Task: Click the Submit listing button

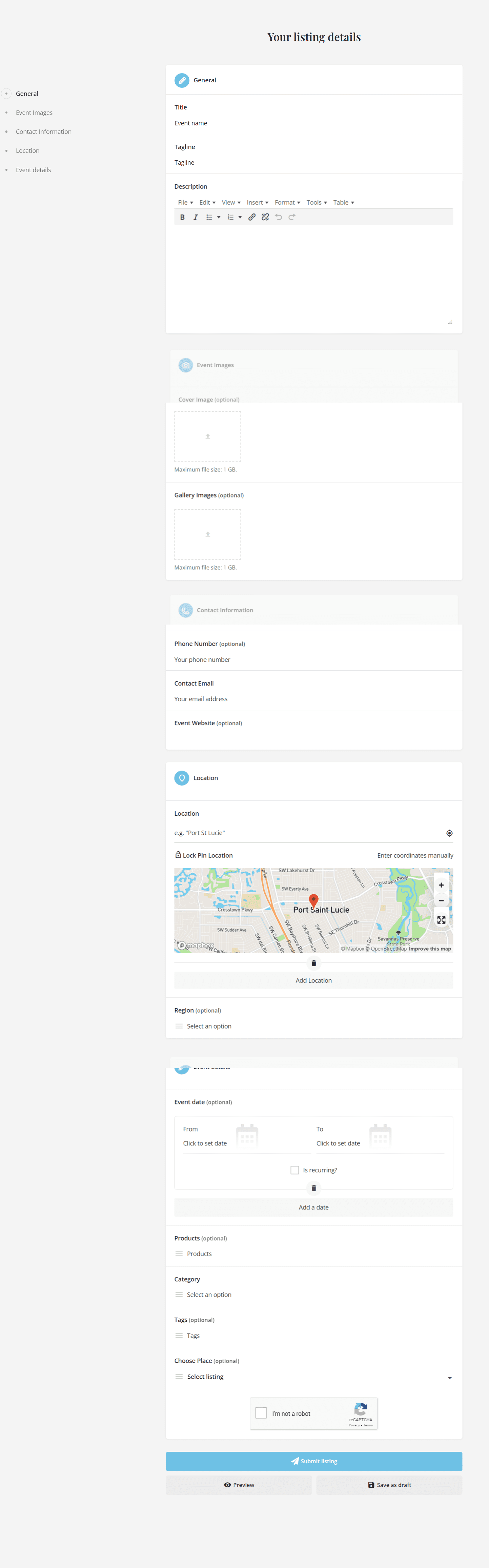Action: pyautogui.click(x=313, y=1461)
